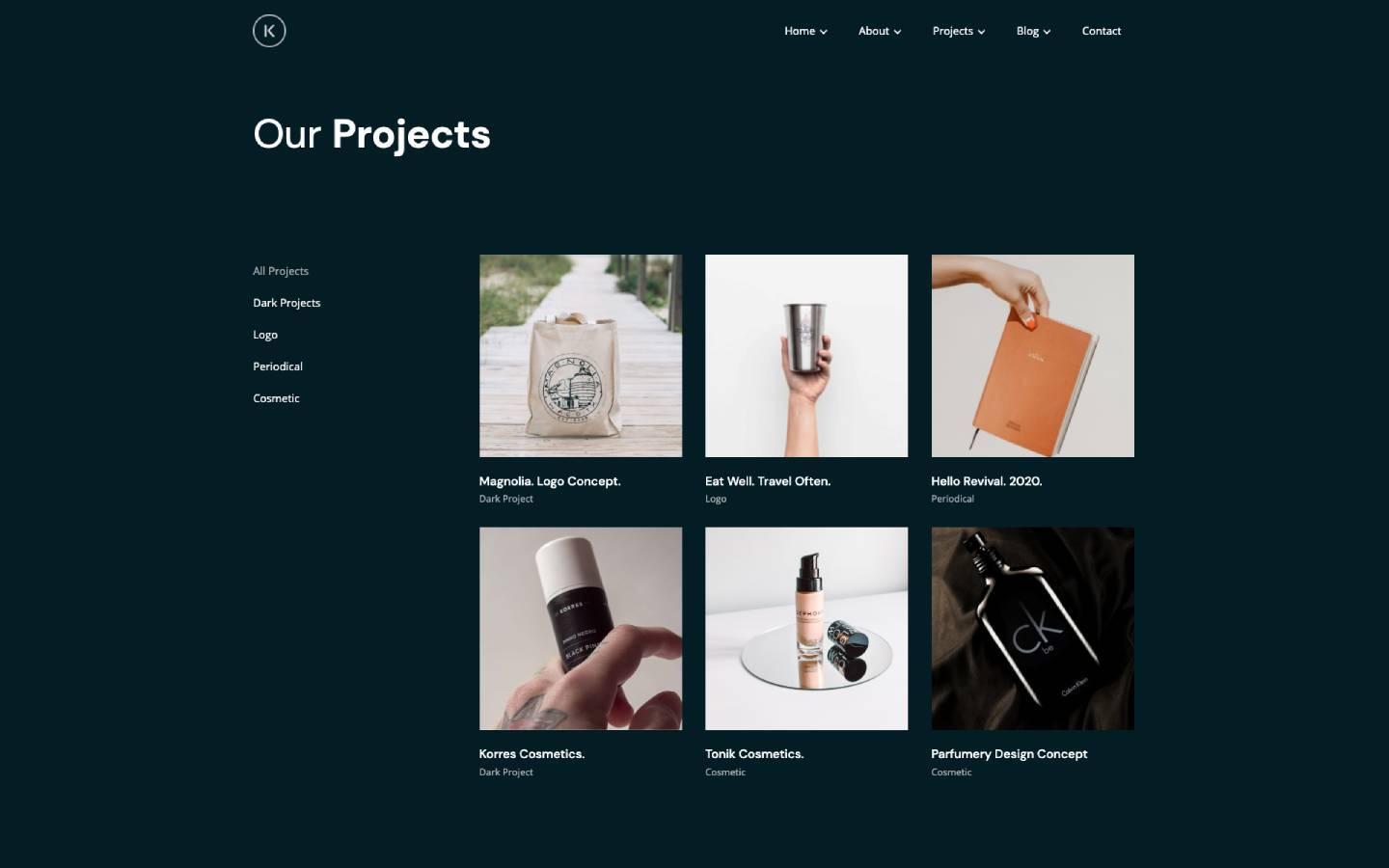Filter projects by Logo category
Screen dimensions: 1389x868
point(265,335)
